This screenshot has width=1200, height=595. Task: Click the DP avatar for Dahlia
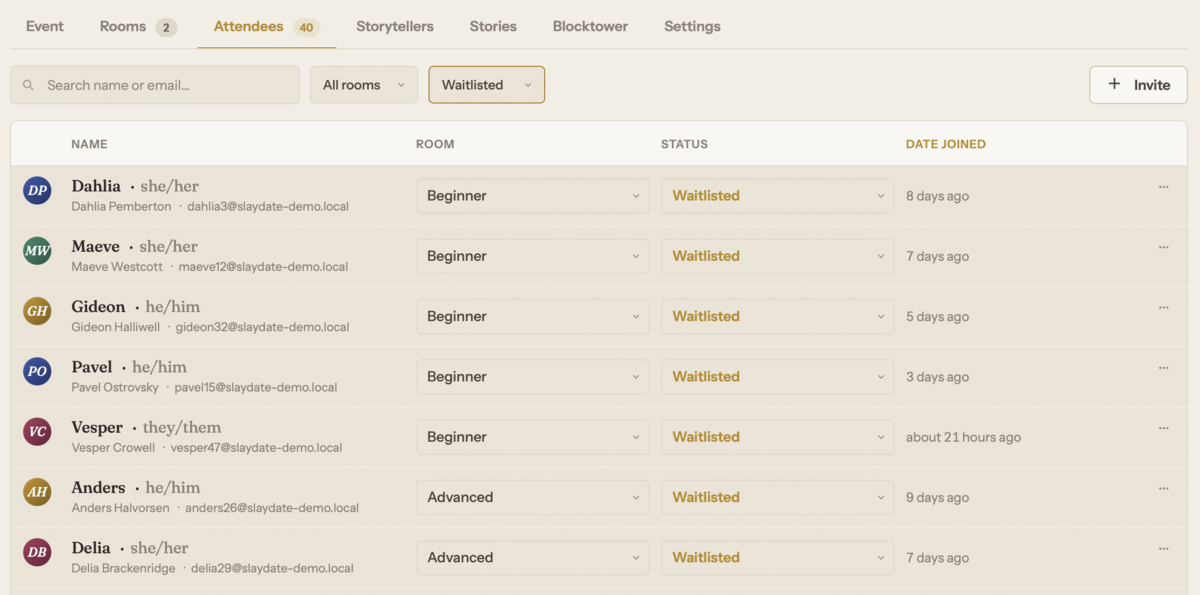pos(37,190)
